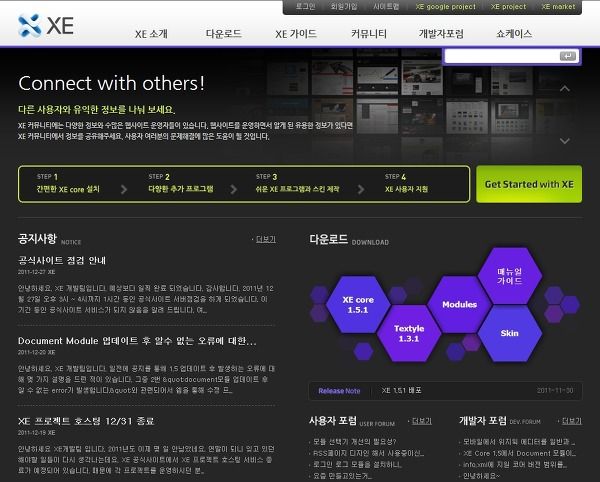Click the XE logo icon
Image resolution: width=600 pixels, height=482 pixels.
tap(29, 26)
